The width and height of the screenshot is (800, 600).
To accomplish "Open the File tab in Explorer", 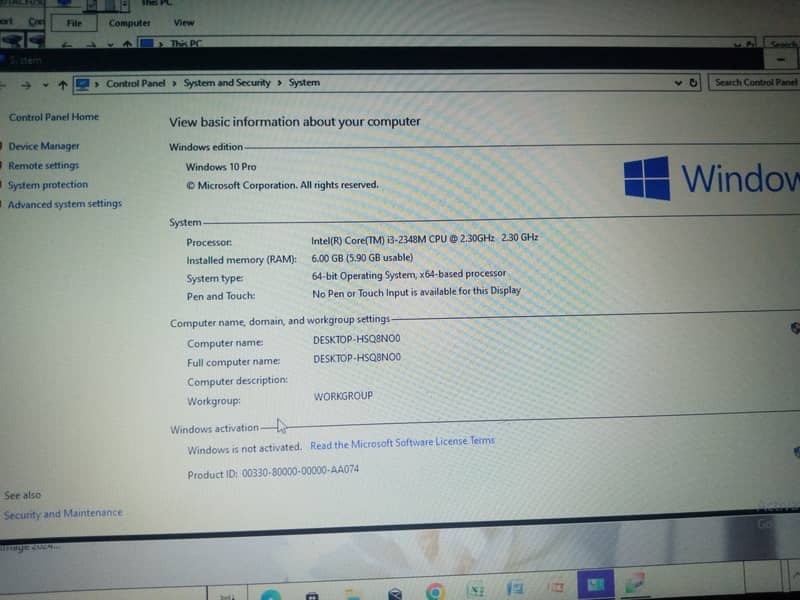I will (x=74, y=22).
